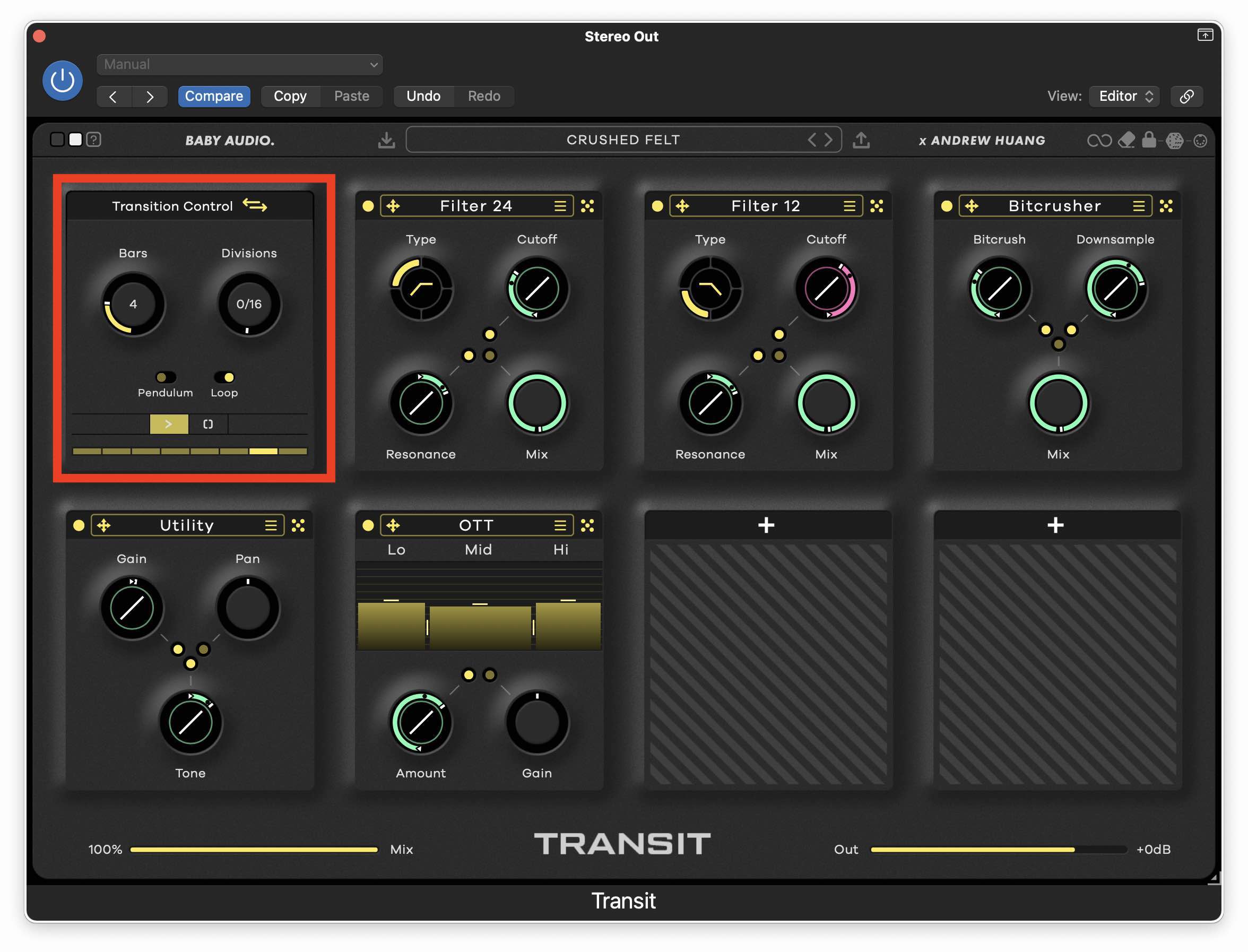Click the randomize dice icon in header

pos(1174,141)
